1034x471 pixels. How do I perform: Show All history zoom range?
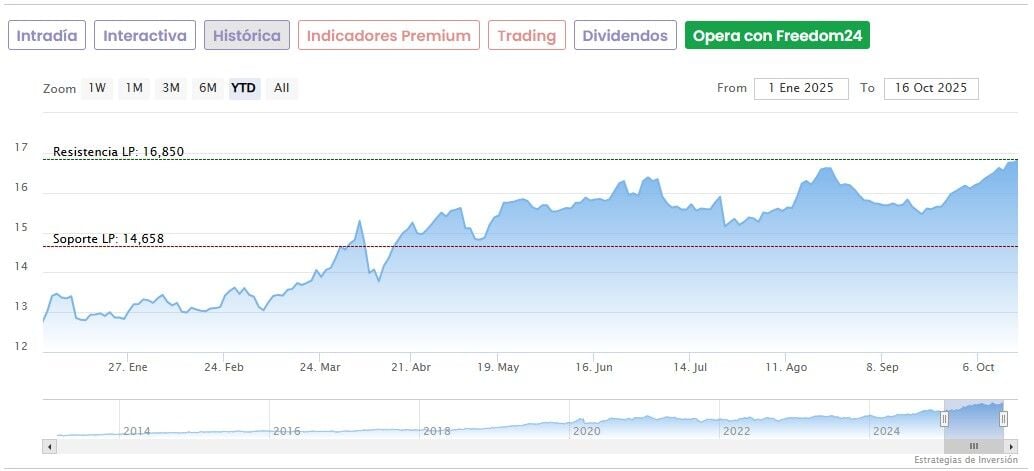click(x=282, y=88)
